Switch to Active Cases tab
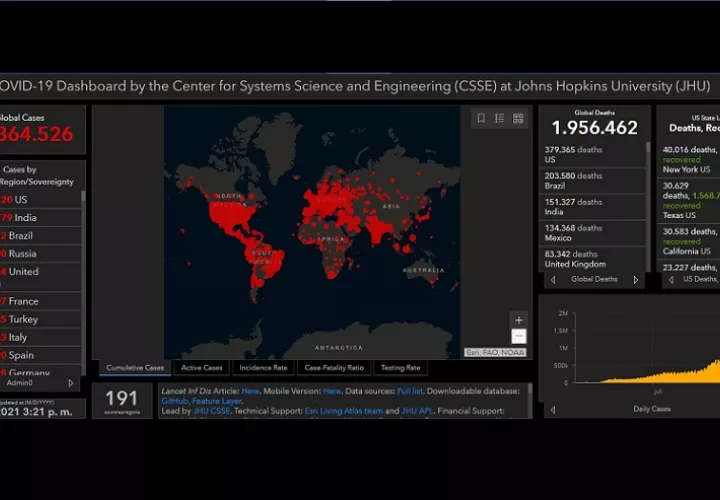The image size is (720, 500). click(x=202, y=368)
